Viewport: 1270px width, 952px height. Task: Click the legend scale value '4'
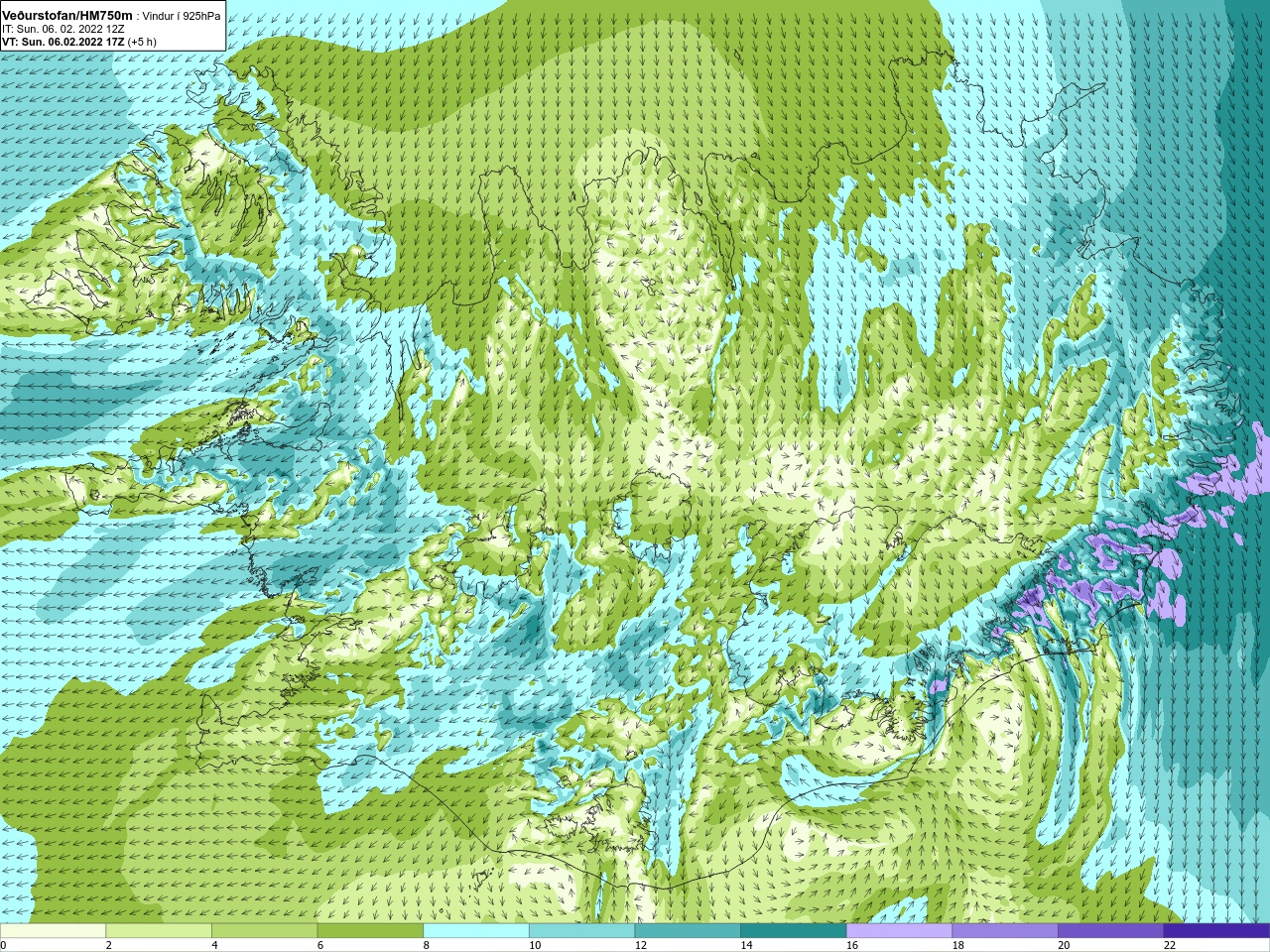[214, 945]
